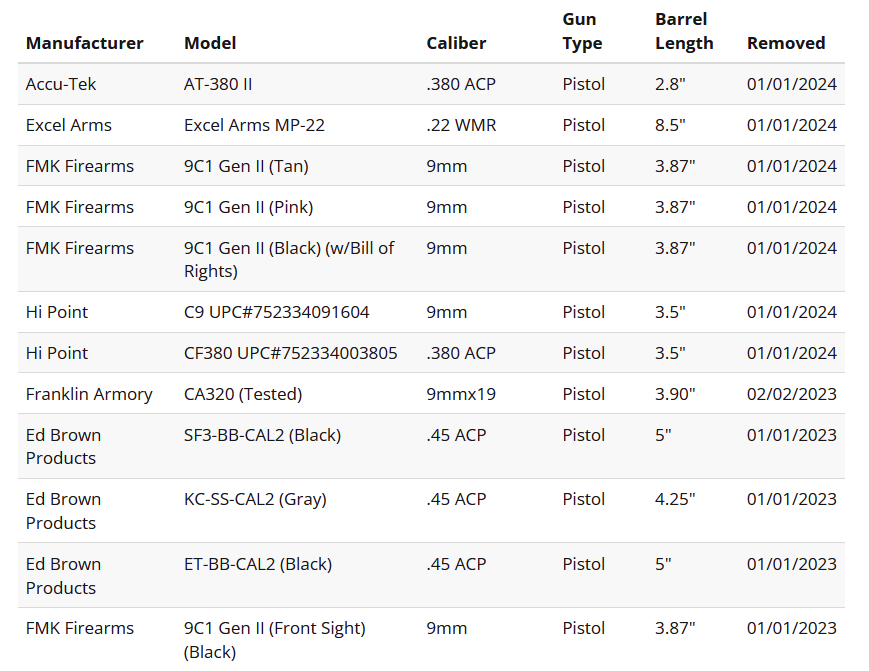Screen dimensions: 869x671
Task: Click the AT-380 II model cell
Action: point(218,84)
